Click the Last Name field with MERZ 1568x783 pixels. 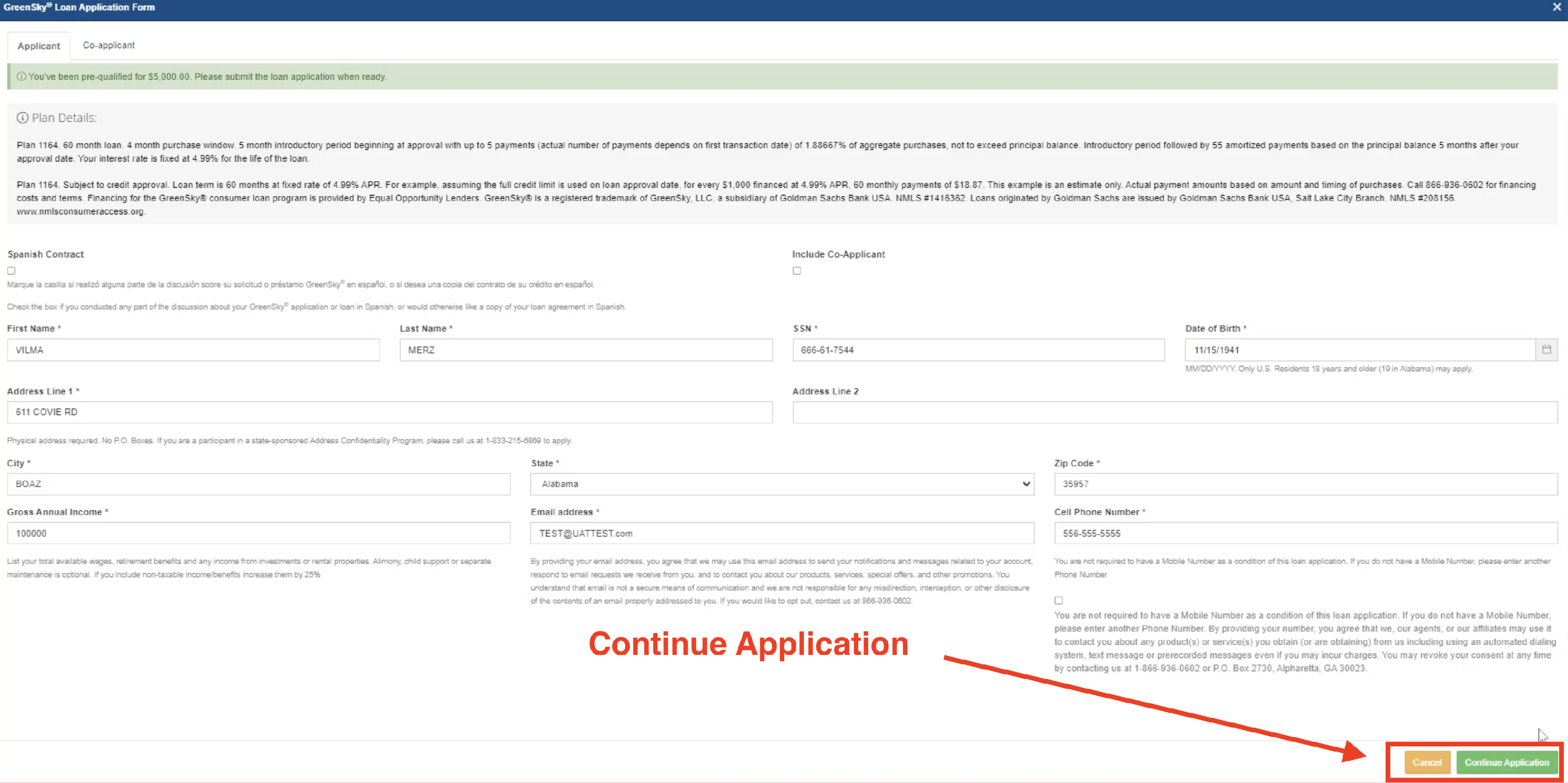[585, 350]
